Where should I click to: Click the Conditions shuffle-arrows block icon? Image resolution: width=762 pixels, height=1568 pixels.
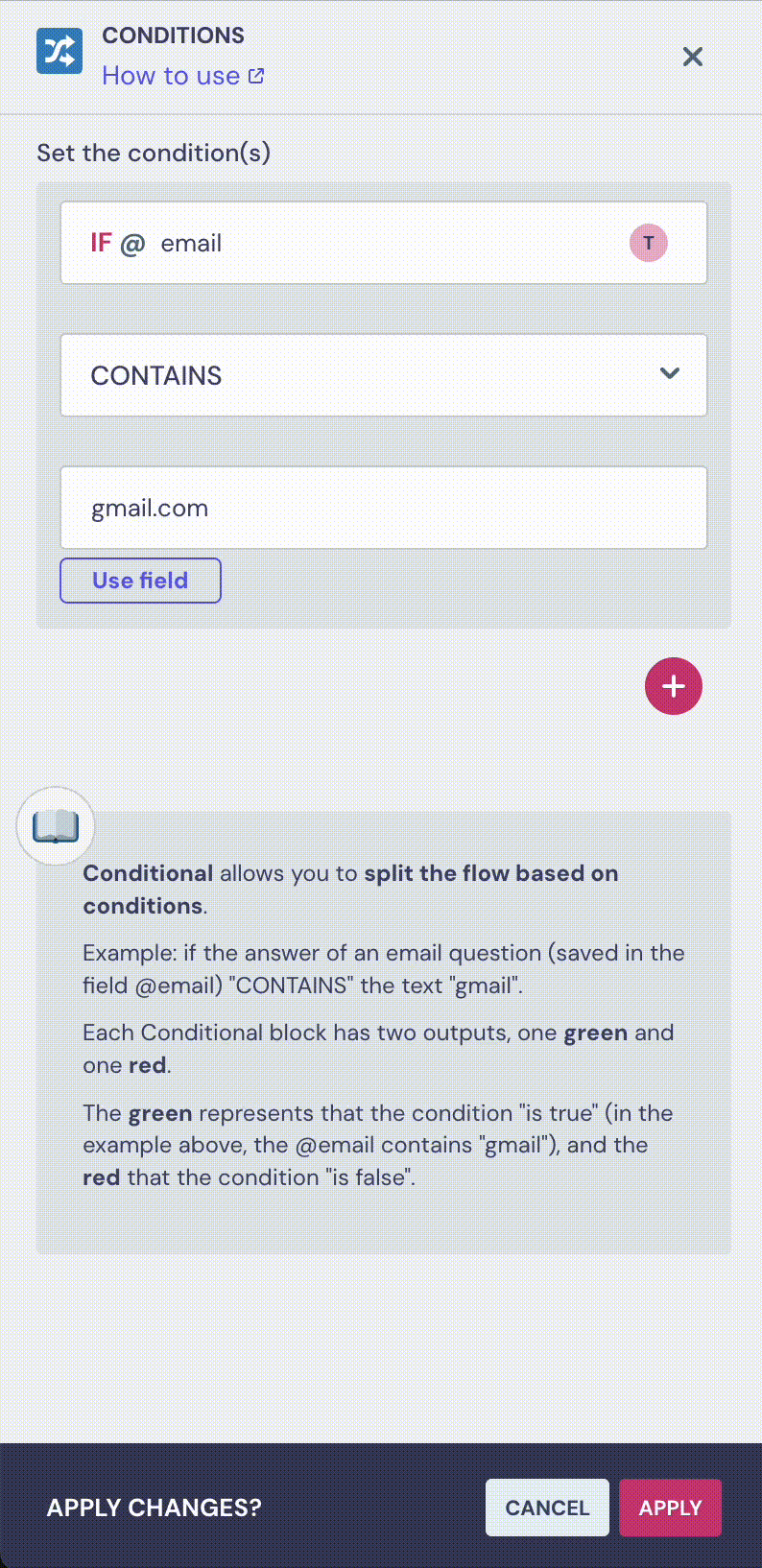click(60, 51)
